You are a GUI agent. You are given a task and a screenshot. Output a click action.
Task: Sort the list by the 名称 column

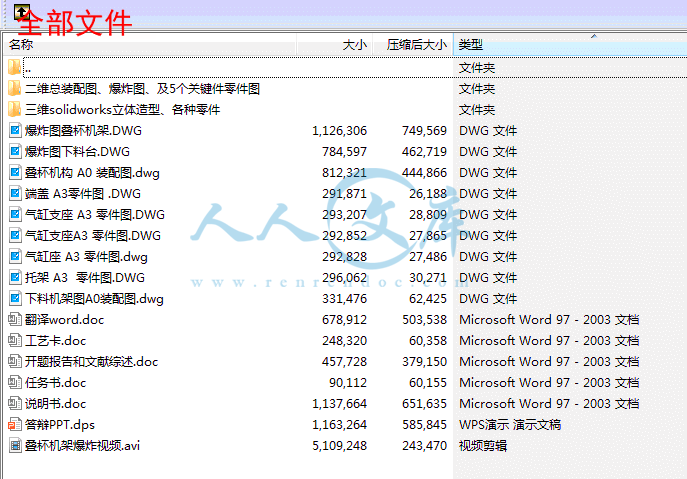click(x=150, y=45)
